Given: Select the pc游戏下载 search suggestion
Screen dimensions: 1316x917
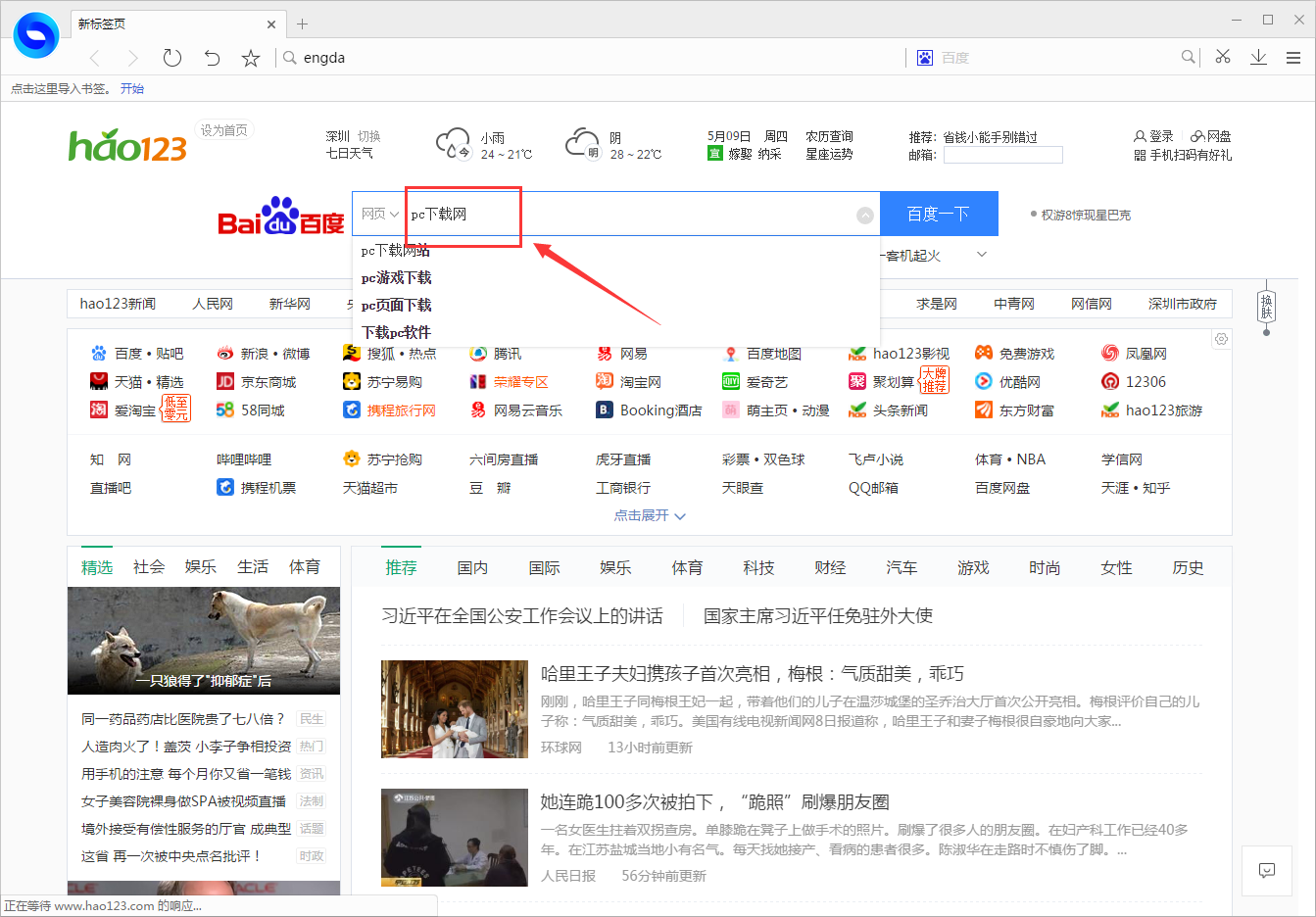Looking at the screenshot, I should coord(398,277).
